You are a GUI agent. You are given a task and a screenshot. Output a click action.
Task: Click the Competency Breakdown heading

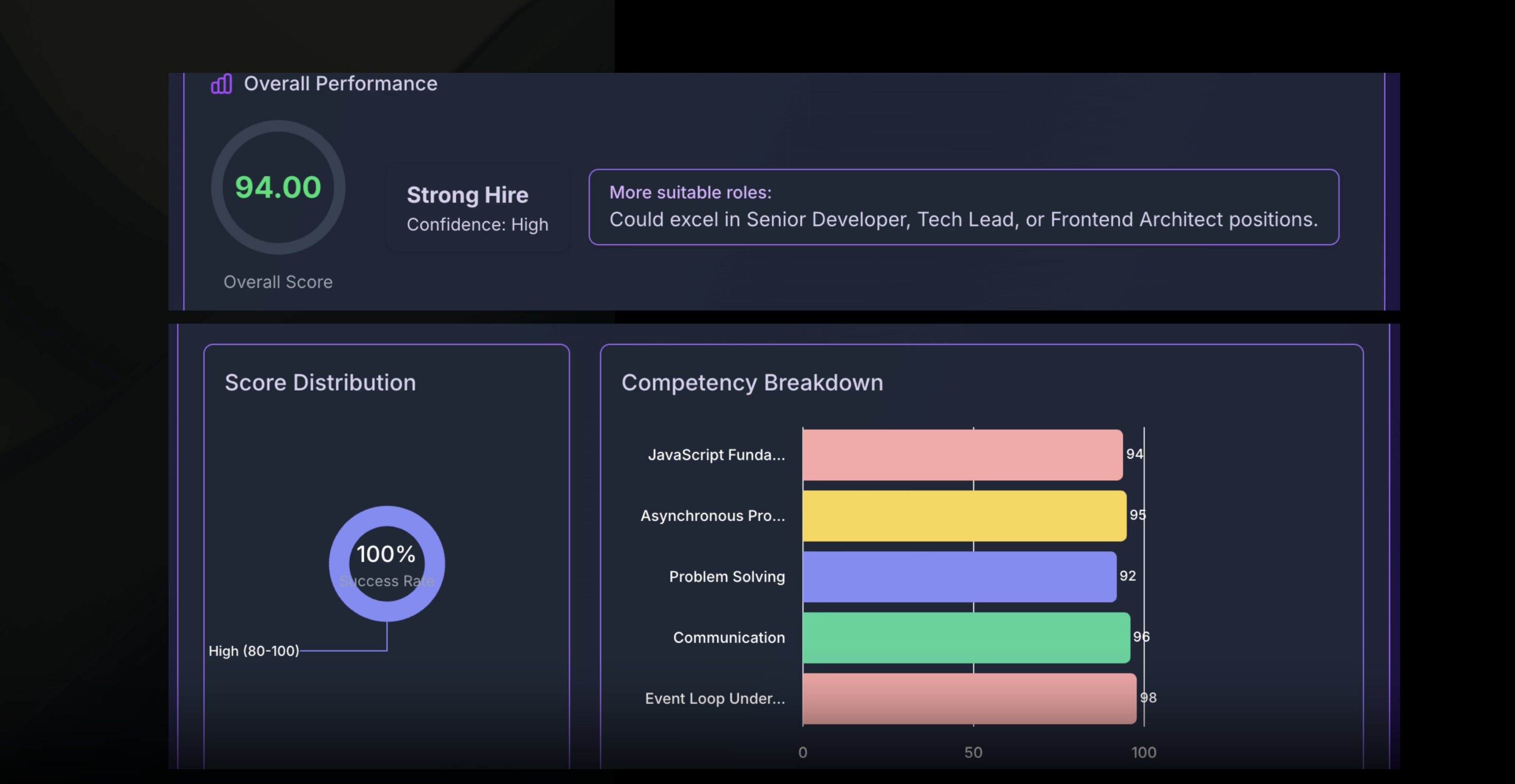click(752, 383)
